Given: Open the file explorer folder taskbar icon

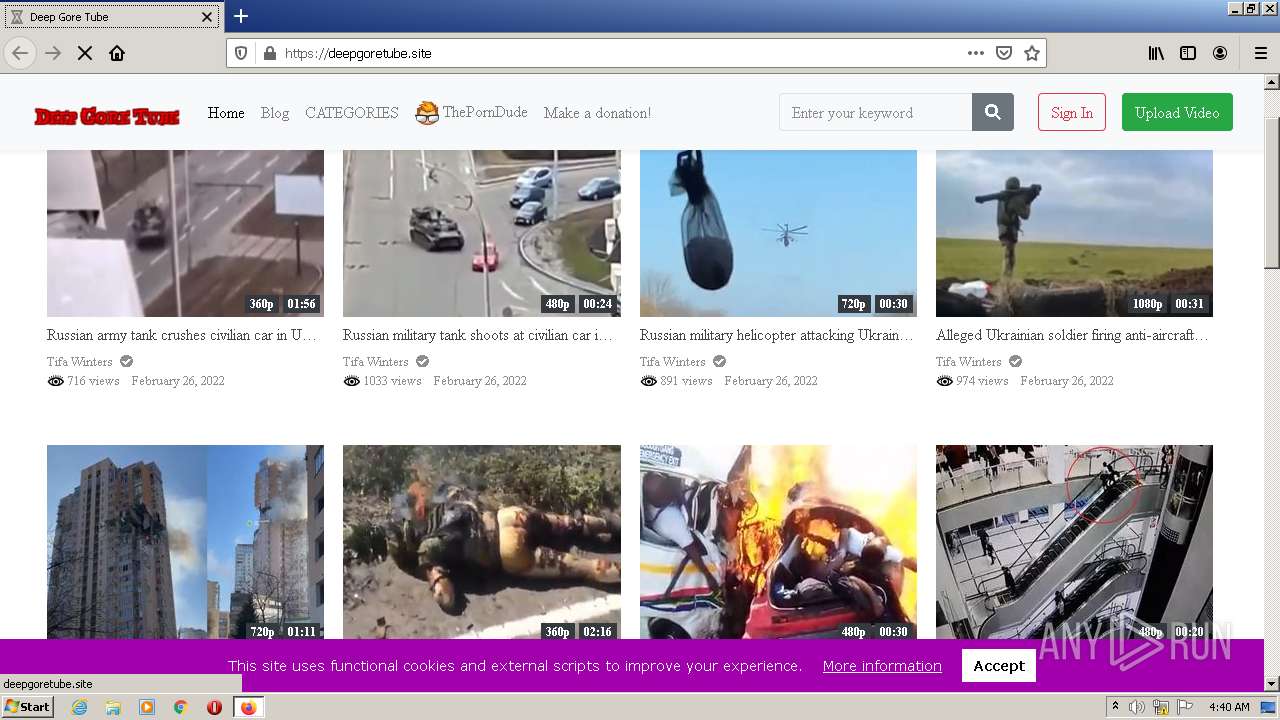Looking at the screenshot, I should click(x=113, y=707).
